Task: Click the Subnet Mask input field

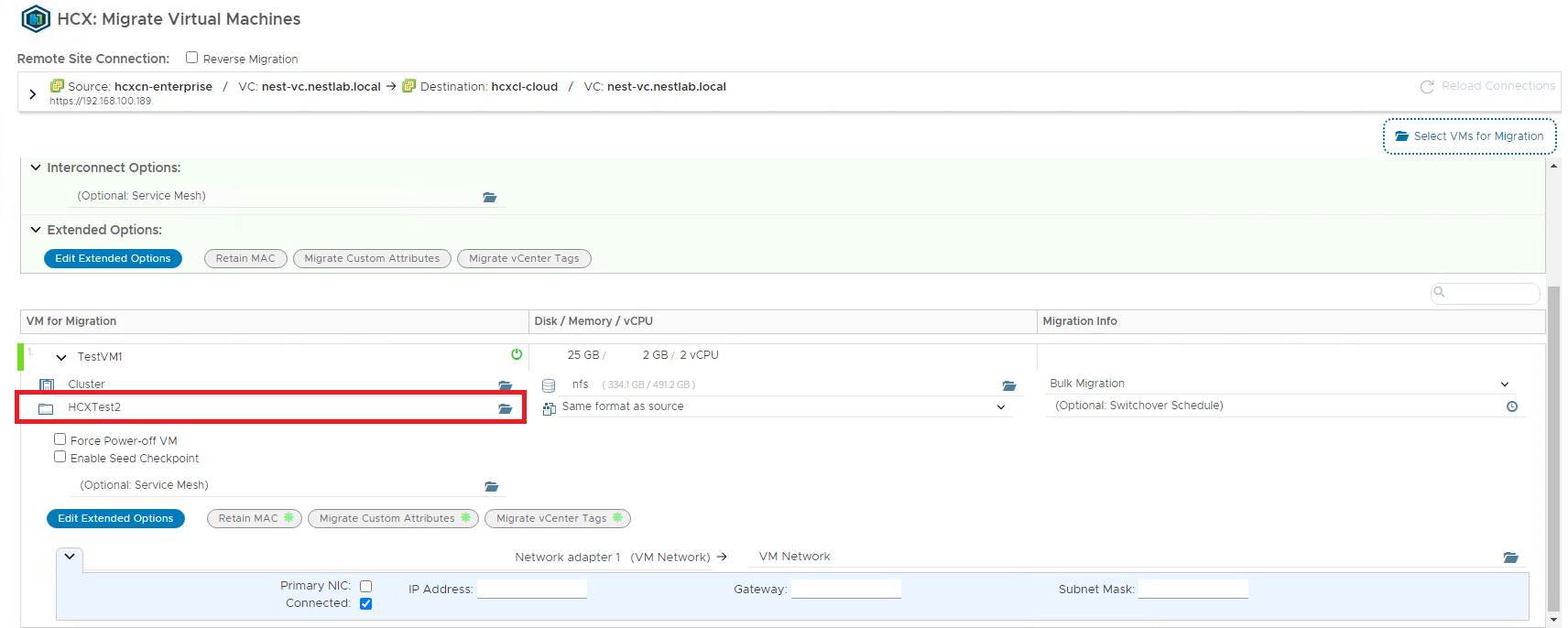Action: pyautogui.click(x=1193, y=589)
